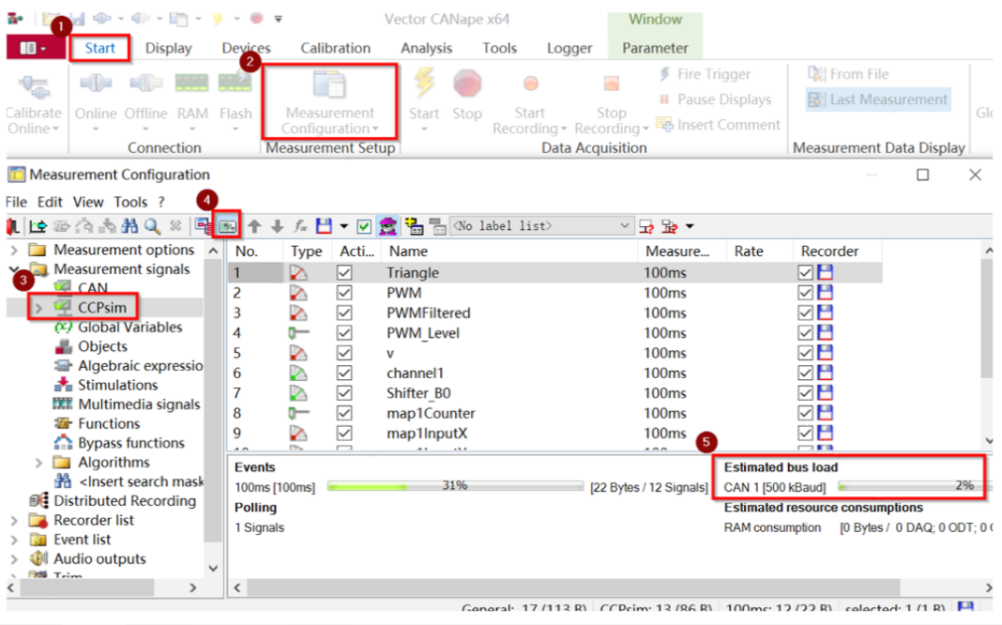Uncheck the Active checkbox for PWM

click(345, 293)
